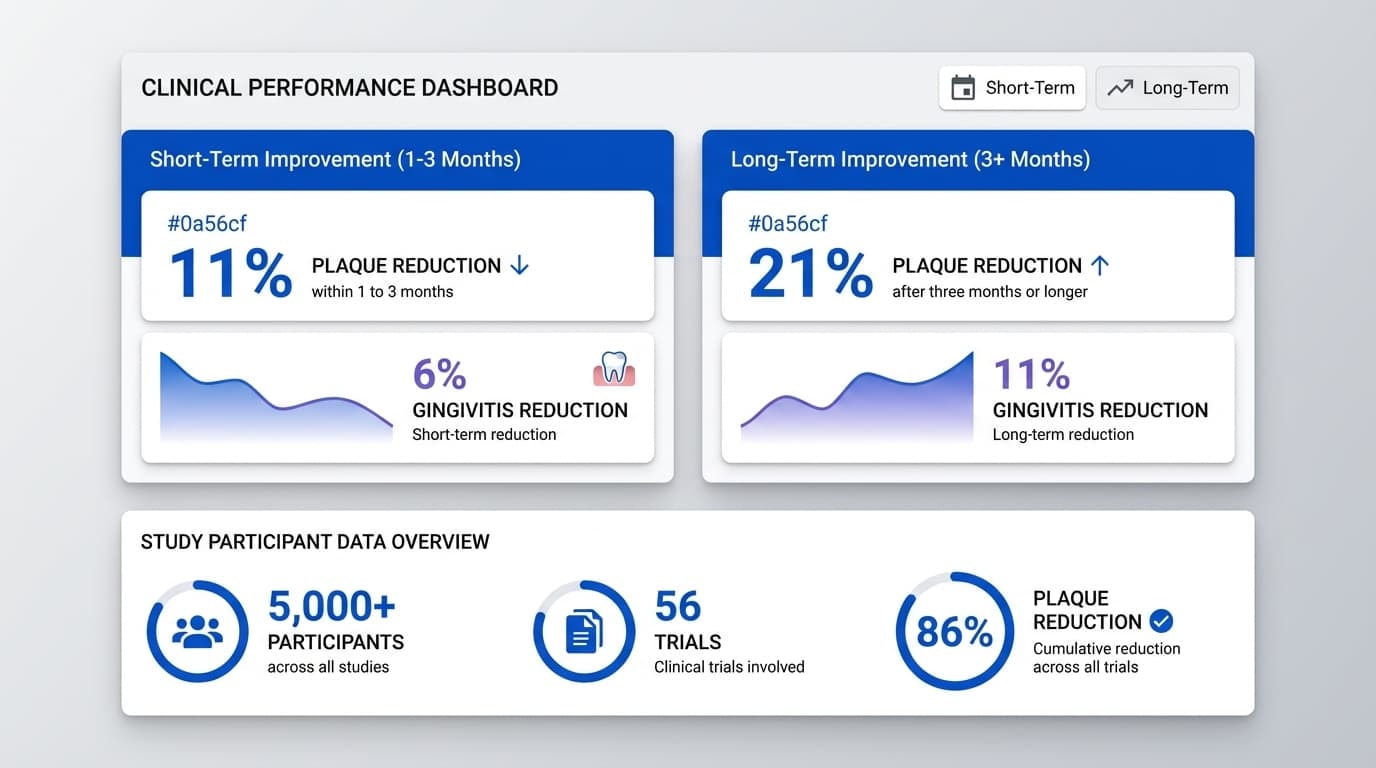Screen dimensions: 1376x768
Task: Select the 11% short-term plaque reduction value
Action: 230,272
